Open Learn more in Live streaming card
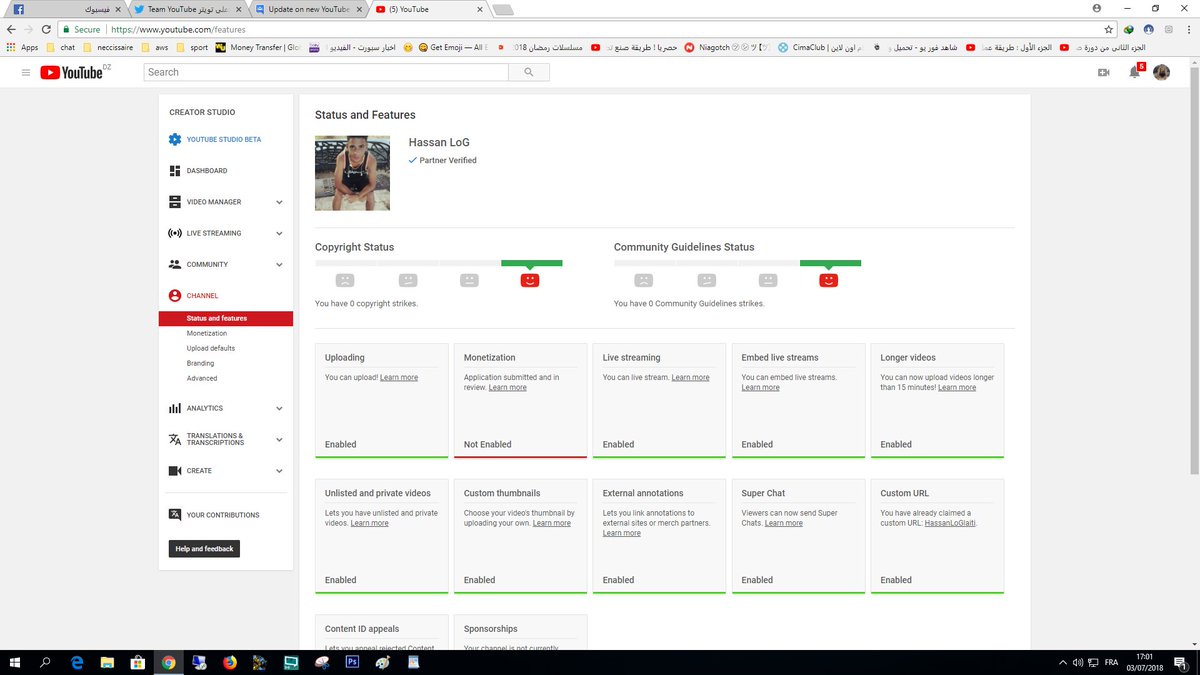 coord(691,377)
